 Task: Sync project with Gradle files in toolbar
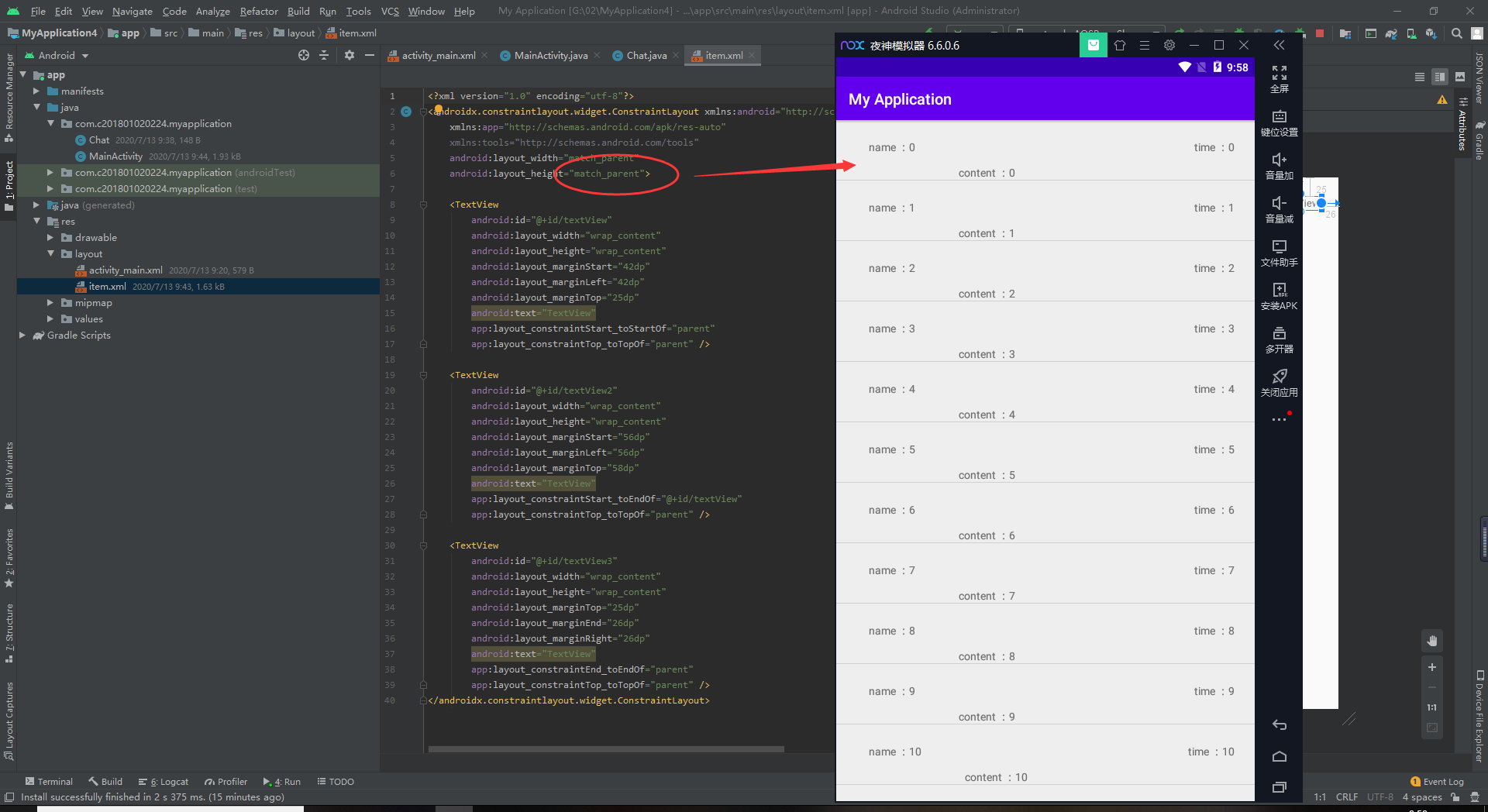1391,33
